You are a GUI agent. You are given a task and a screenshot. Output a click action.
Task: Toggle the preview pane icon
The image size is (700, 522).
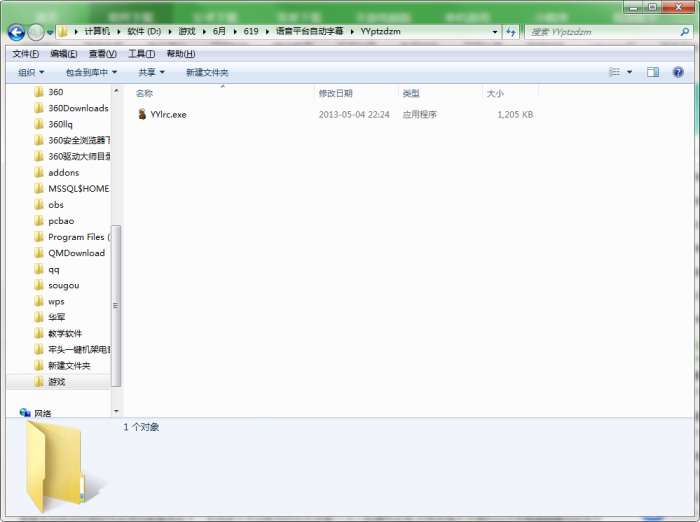pyautogui.click(x=653, y=72)
